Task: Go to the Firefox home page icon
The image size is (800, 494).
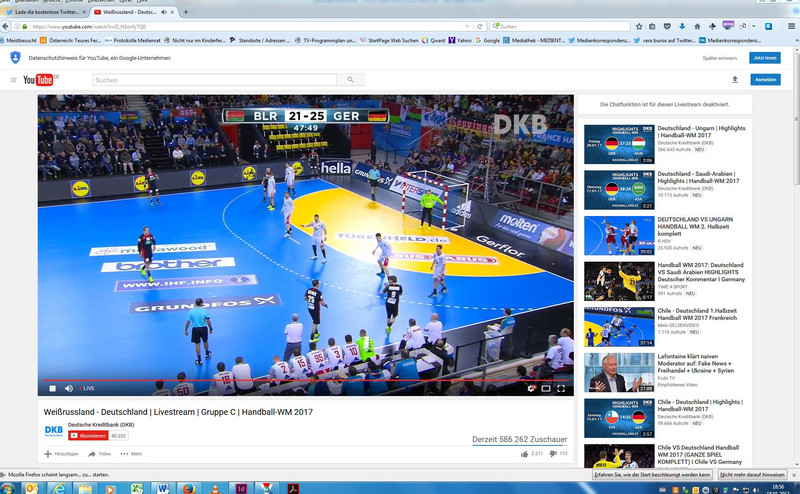Action: [697, 27]
